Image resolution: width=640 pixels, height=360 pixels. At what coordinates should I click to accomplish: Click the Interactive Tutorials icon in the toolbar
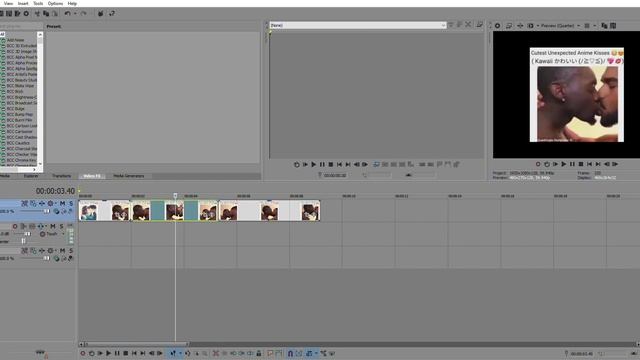tap(100, 13)
